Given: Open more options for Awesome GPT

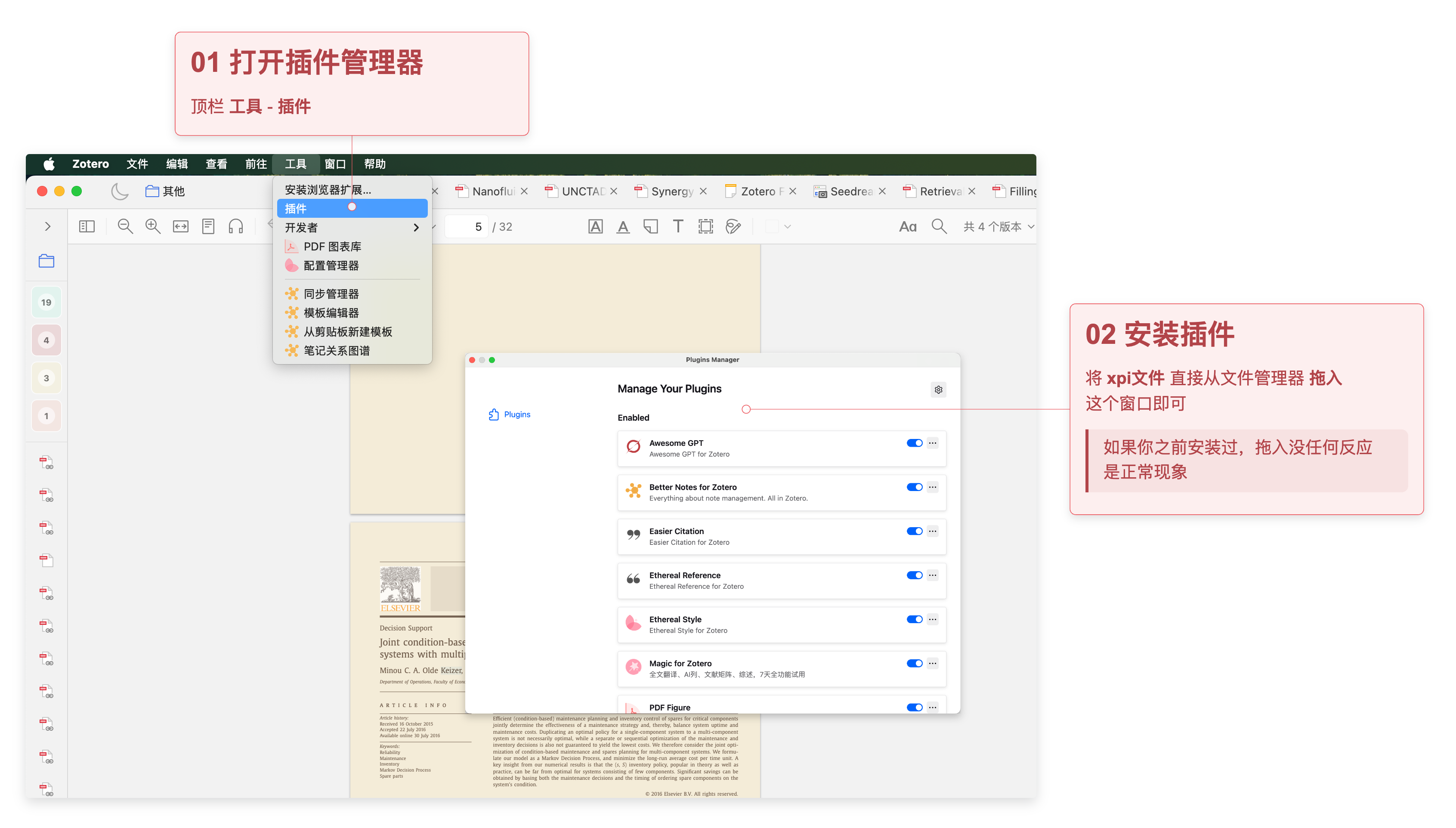Looking at the screenshot, I should (933, 443).
